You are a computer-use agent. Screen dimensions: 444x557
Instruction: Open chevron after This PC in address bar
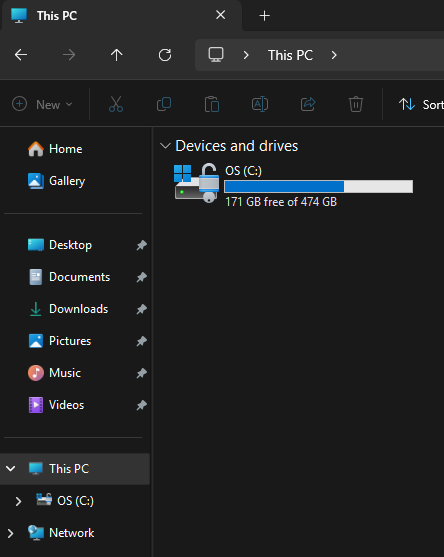click(334, 55)
